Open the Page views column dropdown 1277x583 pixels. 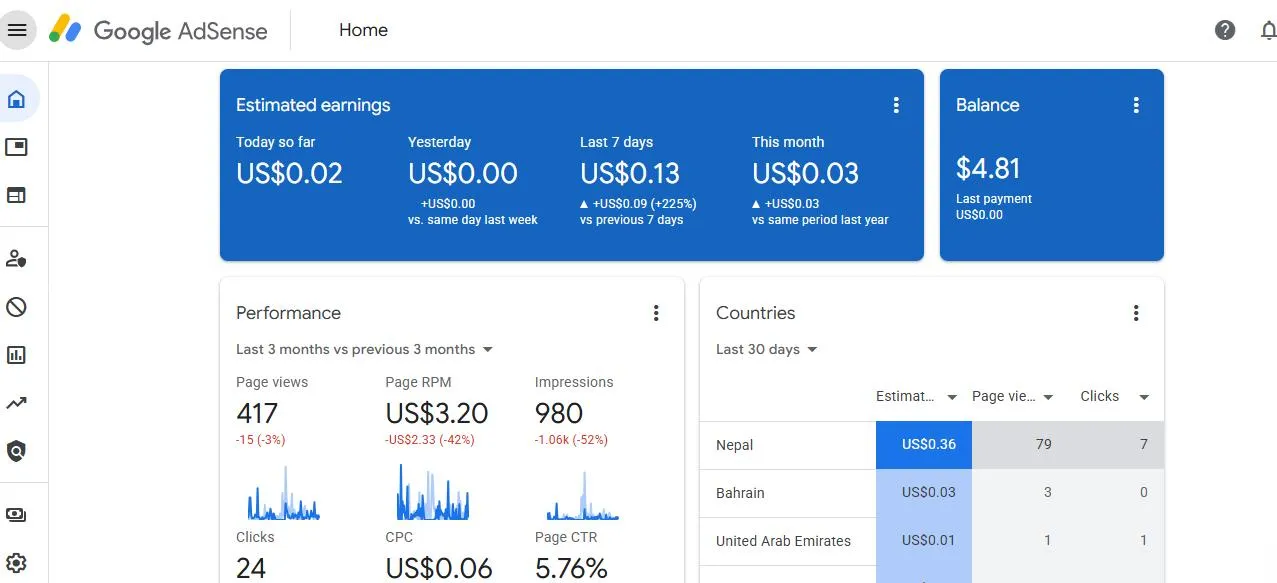(x=1048, y=397)
